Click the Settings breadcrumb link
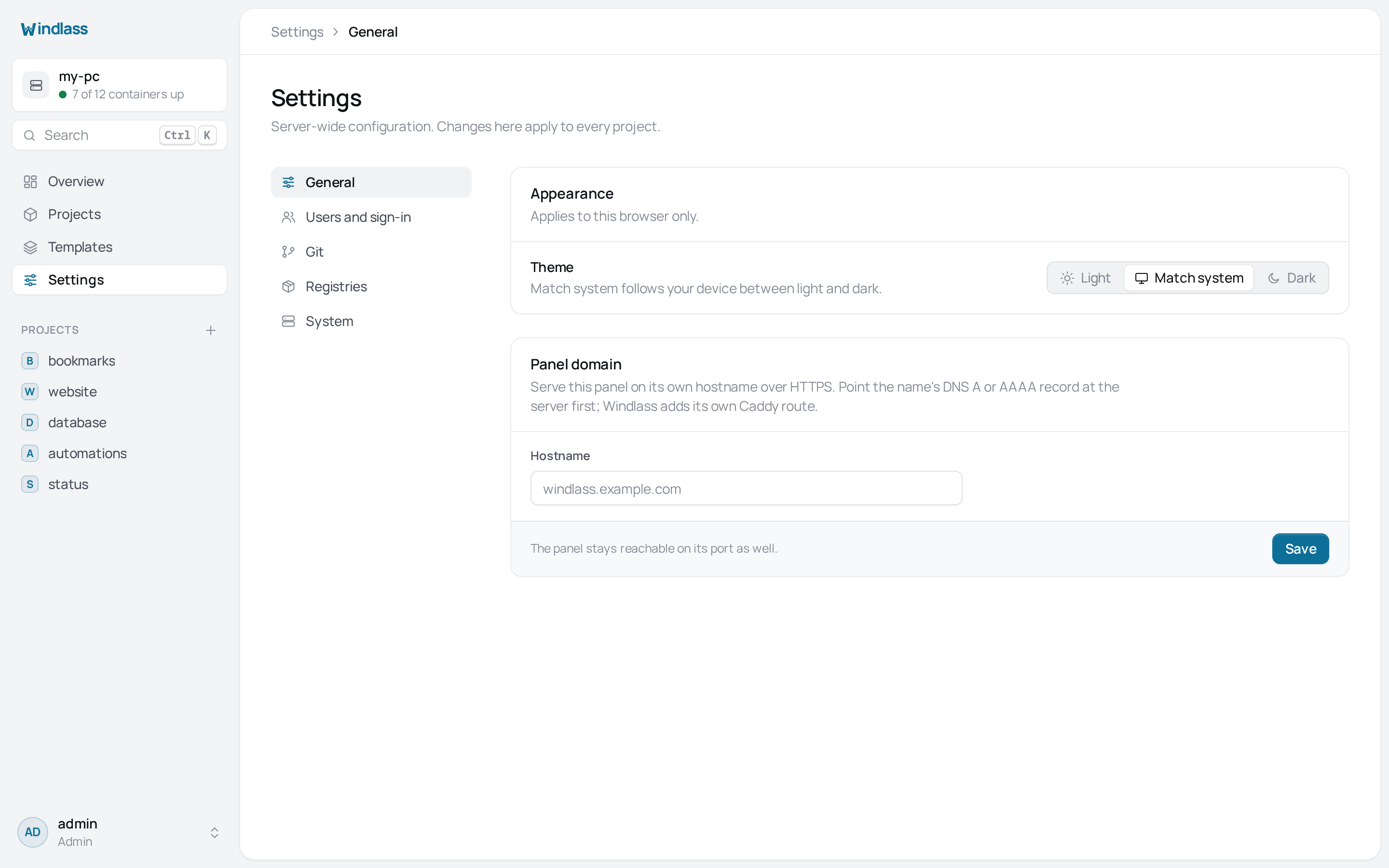1389x868 pixels. (x=297, y=32)
